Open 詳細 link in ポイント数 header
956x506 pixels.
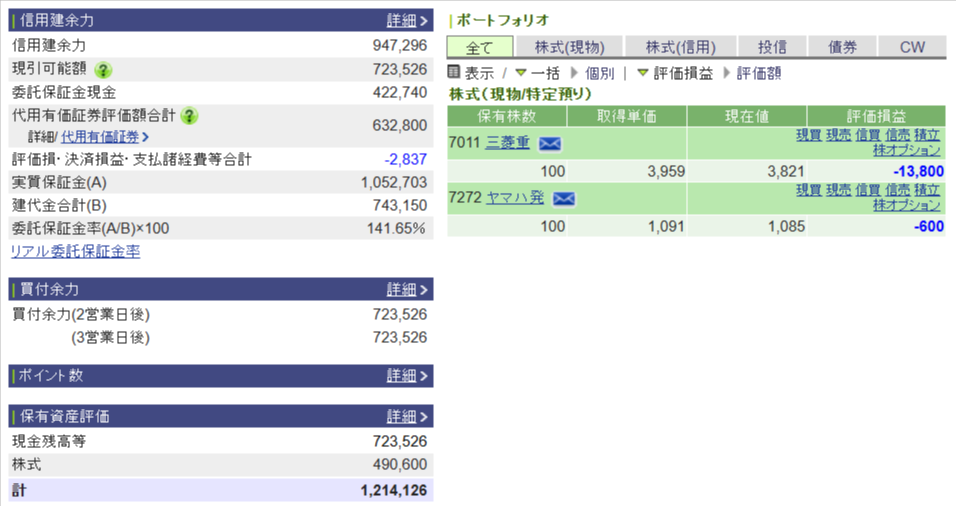(x=407, y=376)
